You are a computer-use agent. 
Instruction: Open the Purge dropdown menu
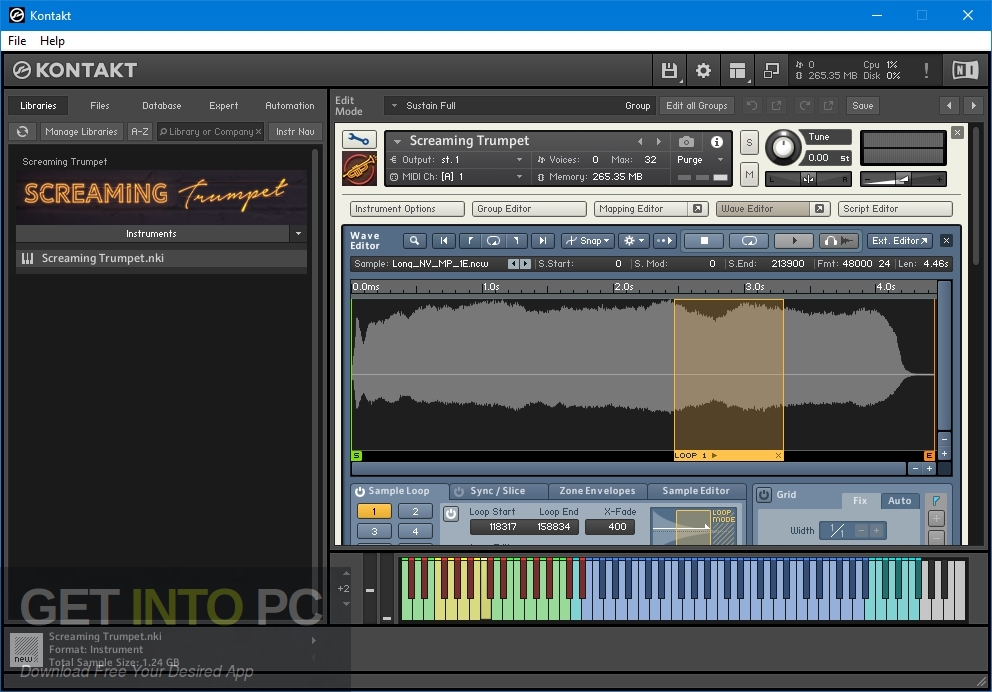click(720, 160)
